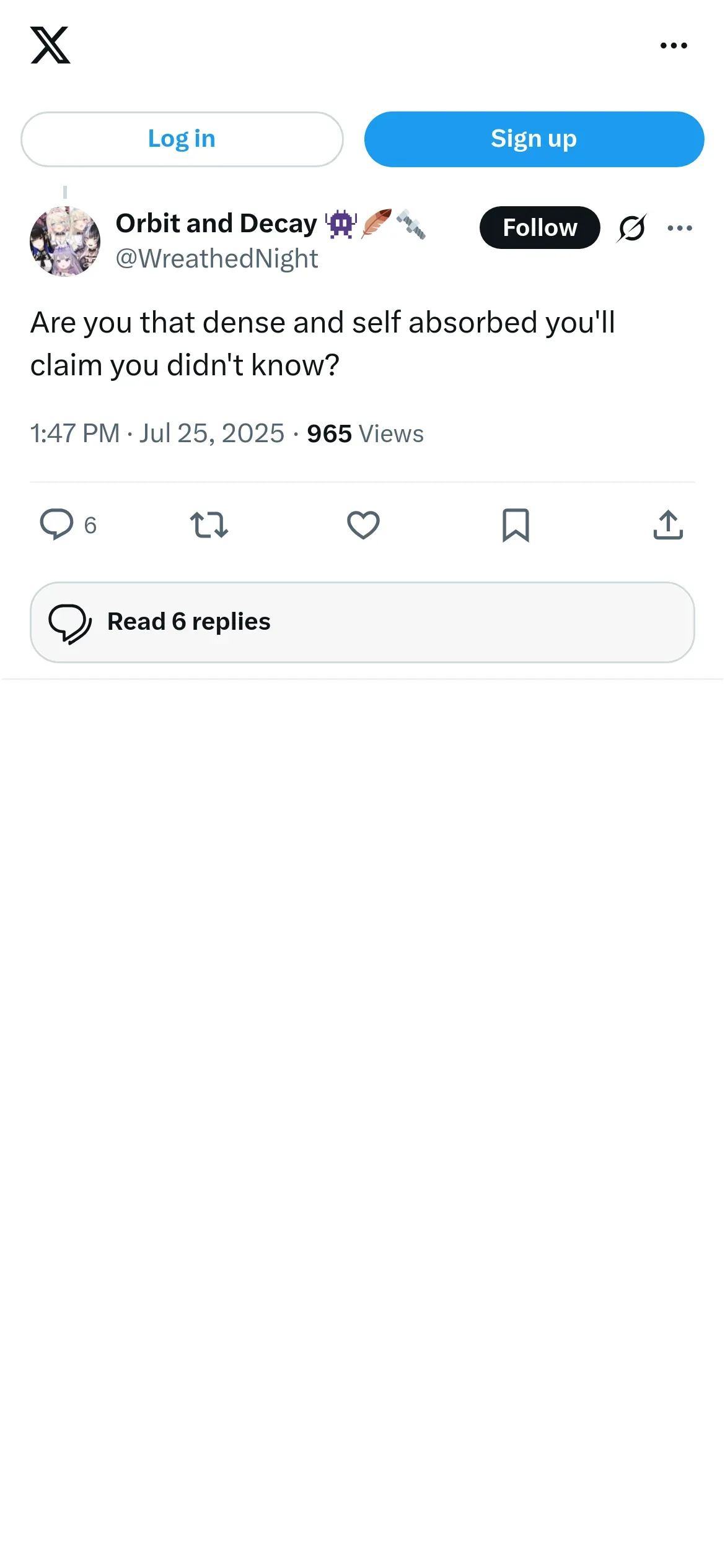Toggle the bookmark icon on the post
This screenshot has width=725, height=1568.
516,525
